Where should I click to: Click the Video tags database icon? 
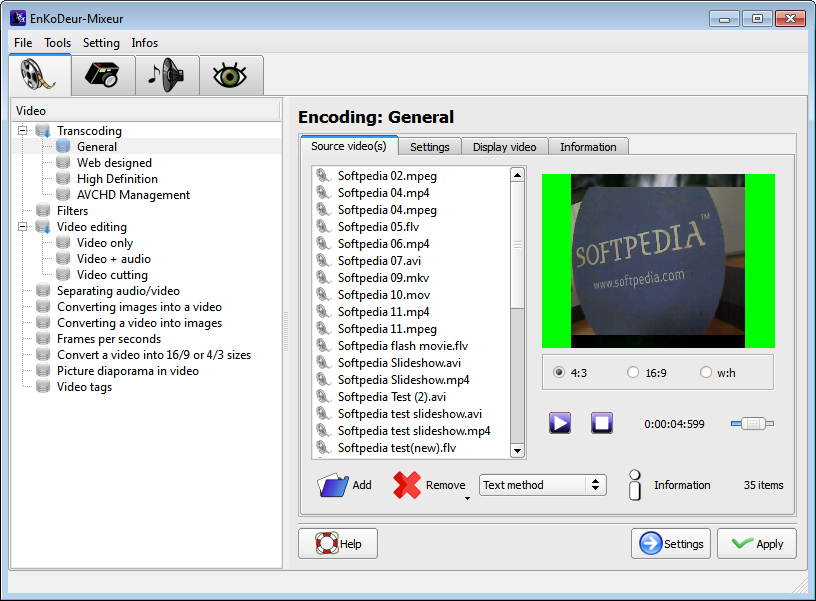click(x=43, y=387)
